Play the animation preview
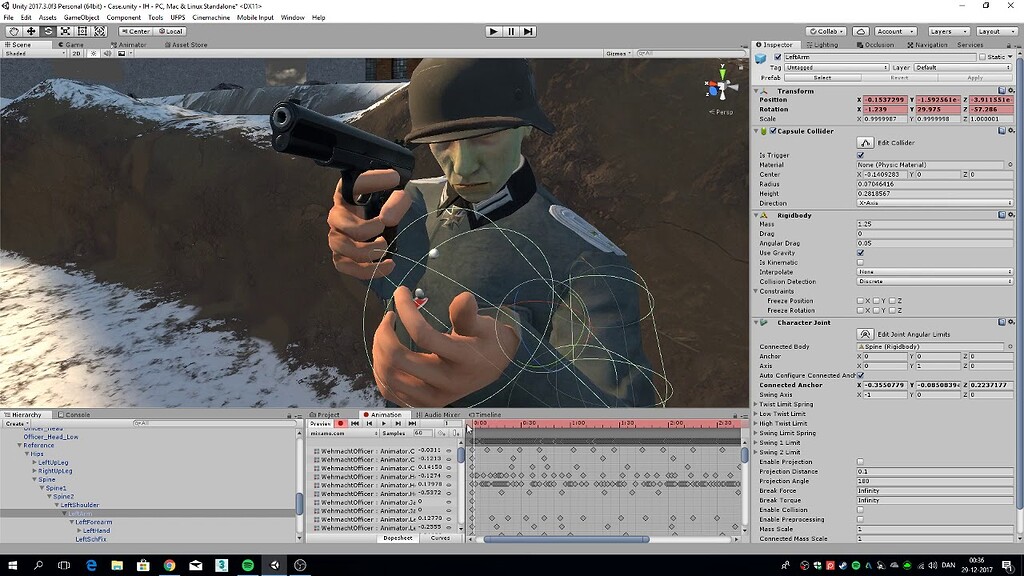This screenshot has height=576, width=1024. [x=384, y=423]
